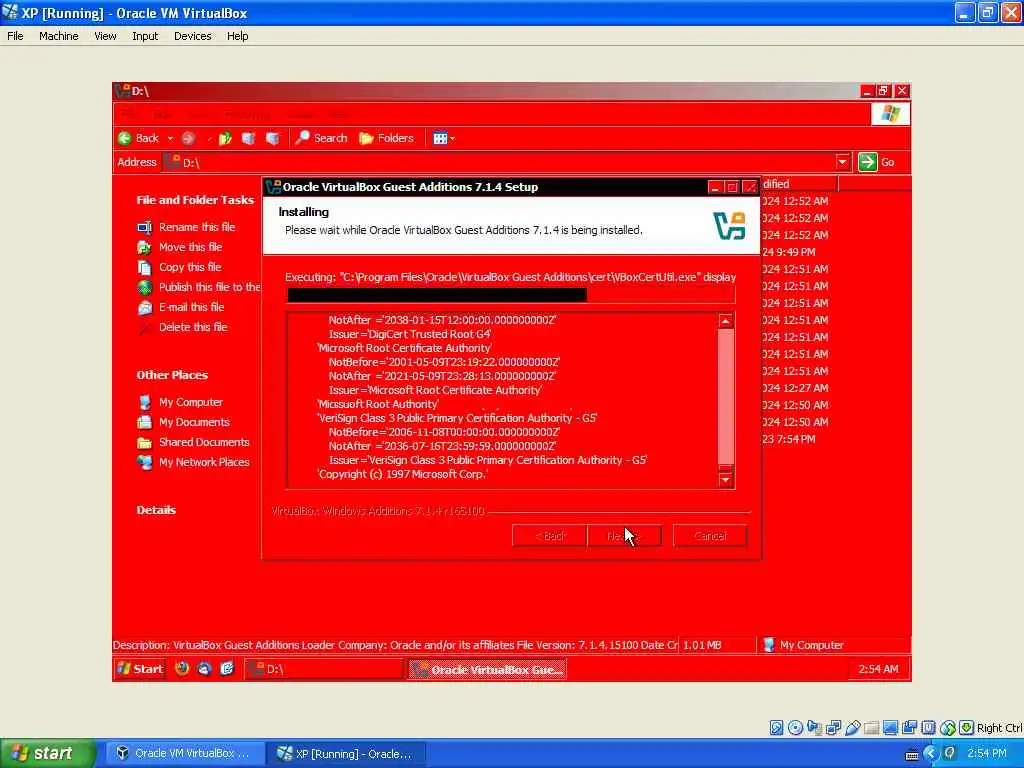Click the host tray icon left of clock
This screenshot has width=1024, height=768.
(x=950, y=754)
